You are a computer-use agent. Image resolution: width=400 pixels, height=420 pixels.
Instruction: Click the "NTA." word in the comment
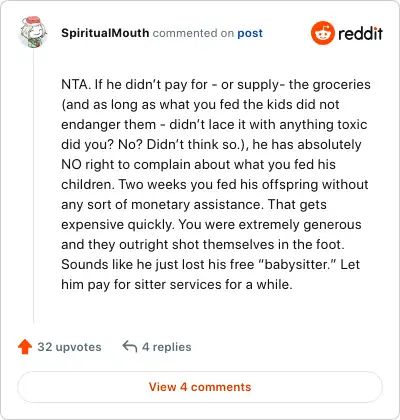[76, 84]
